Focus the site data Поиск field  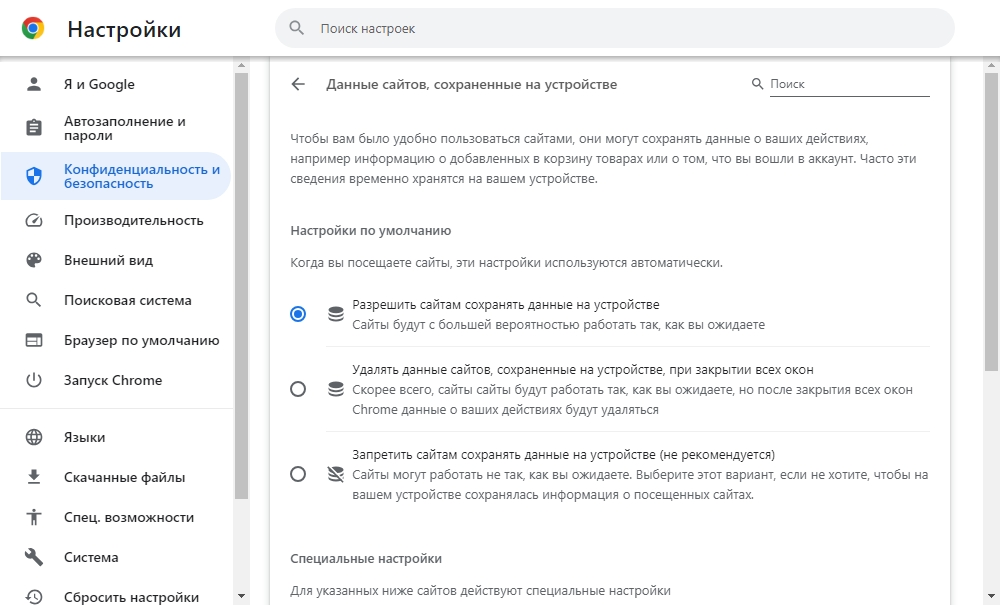click(849, 84)
